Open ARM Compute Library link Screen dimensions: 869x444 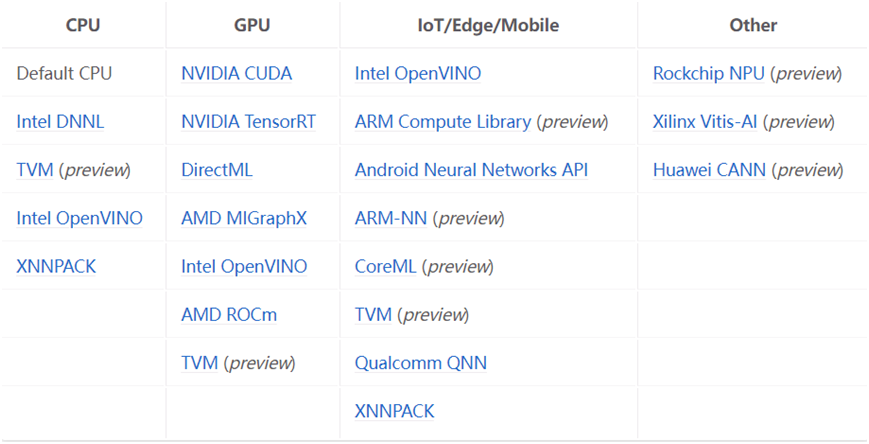(x=443, y=121)
